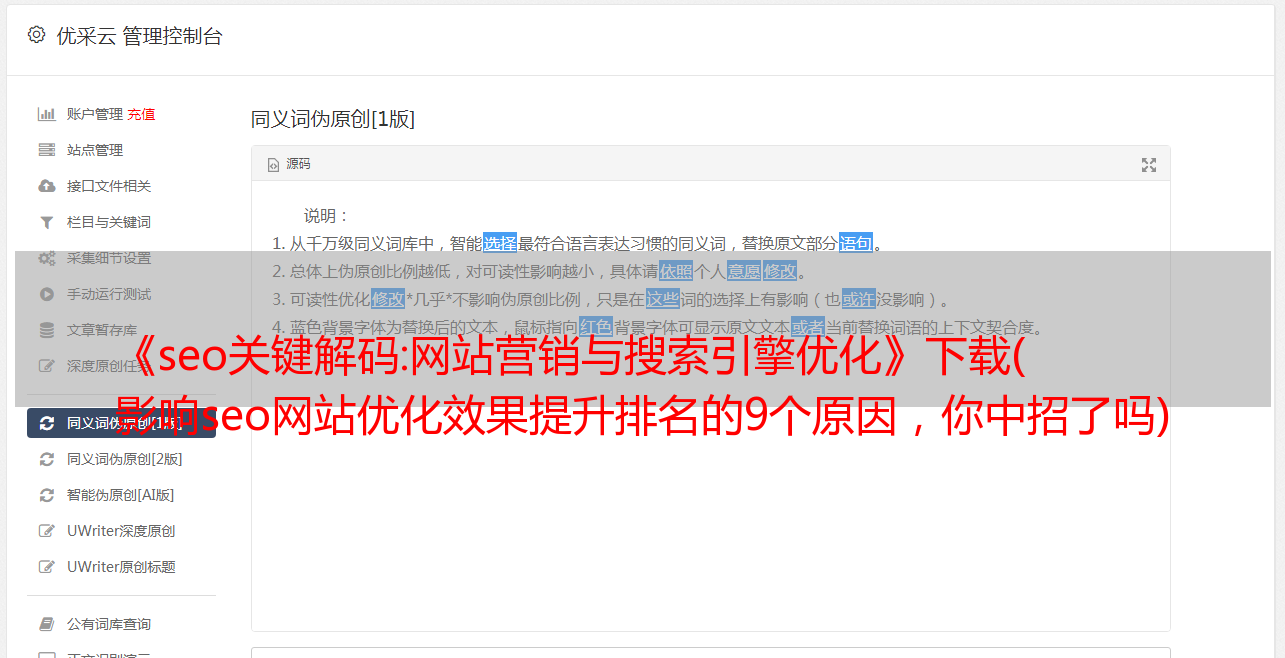This screenshot has height=658, width=1285.
Task: Click the 源码 toolbar button
Action: (x=289, y=164)
